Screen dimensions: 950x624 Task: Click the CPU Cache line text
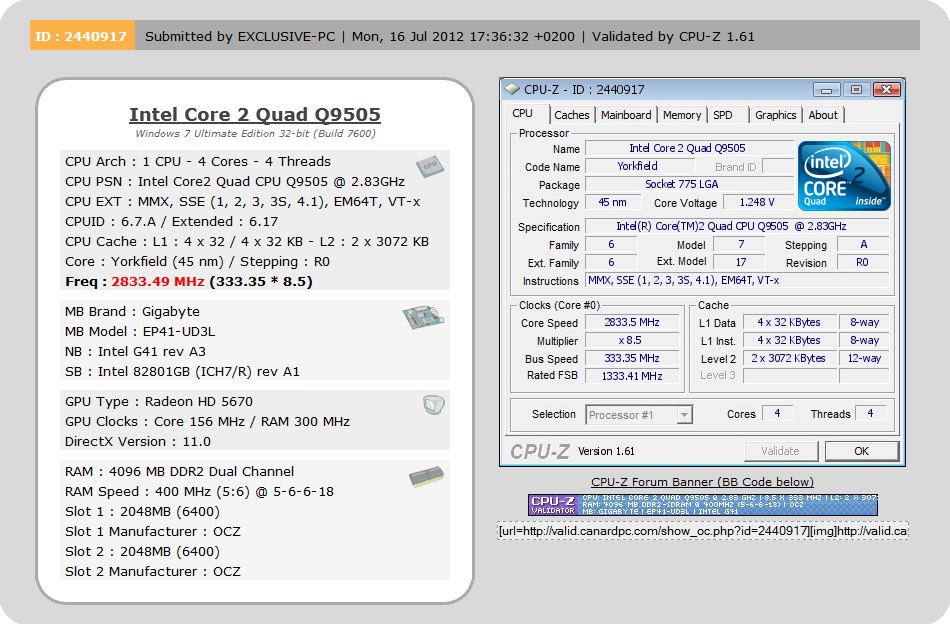point(247,241)
